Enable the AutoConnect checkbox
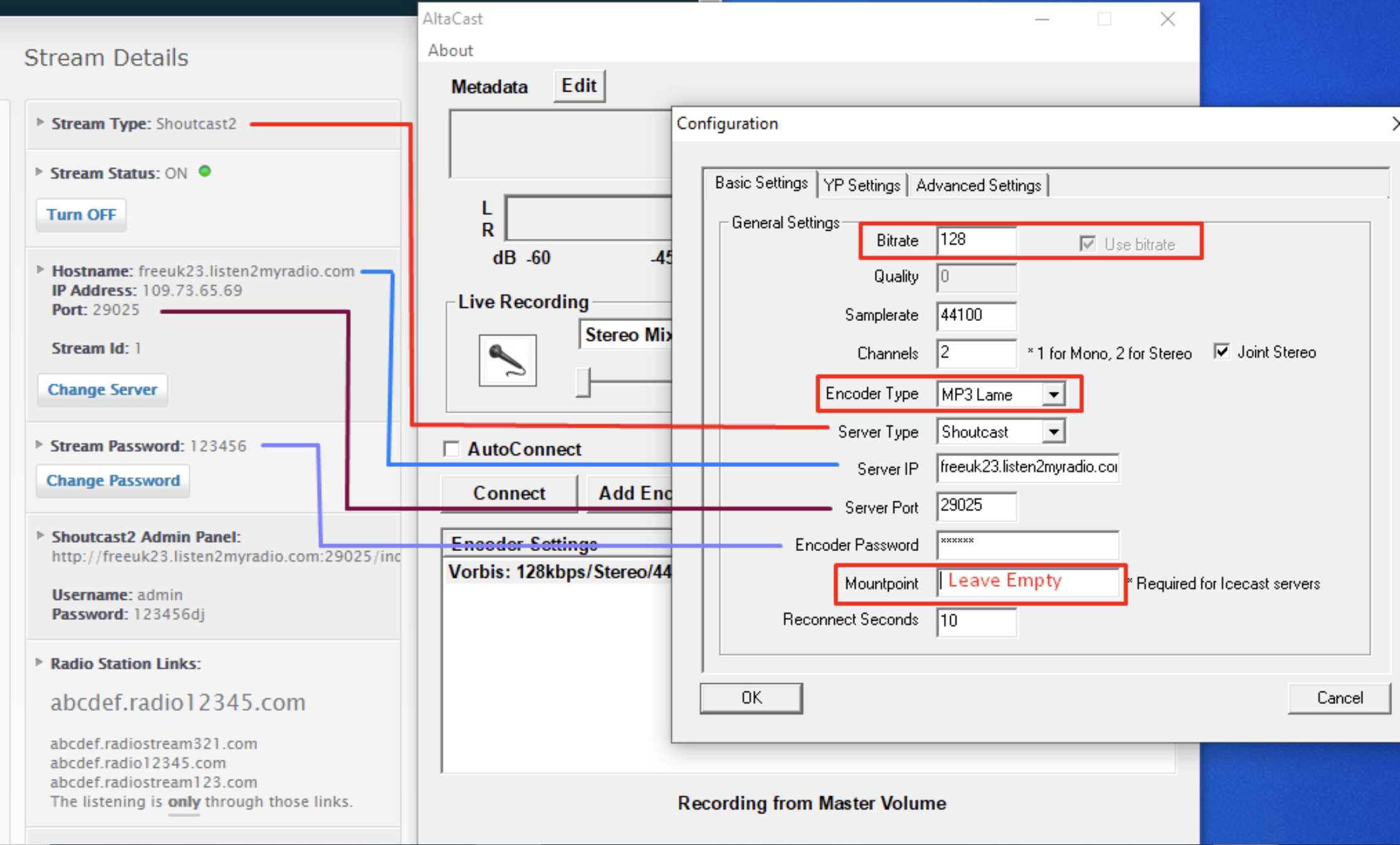1400x845 pixels. [x=451, y=449]
